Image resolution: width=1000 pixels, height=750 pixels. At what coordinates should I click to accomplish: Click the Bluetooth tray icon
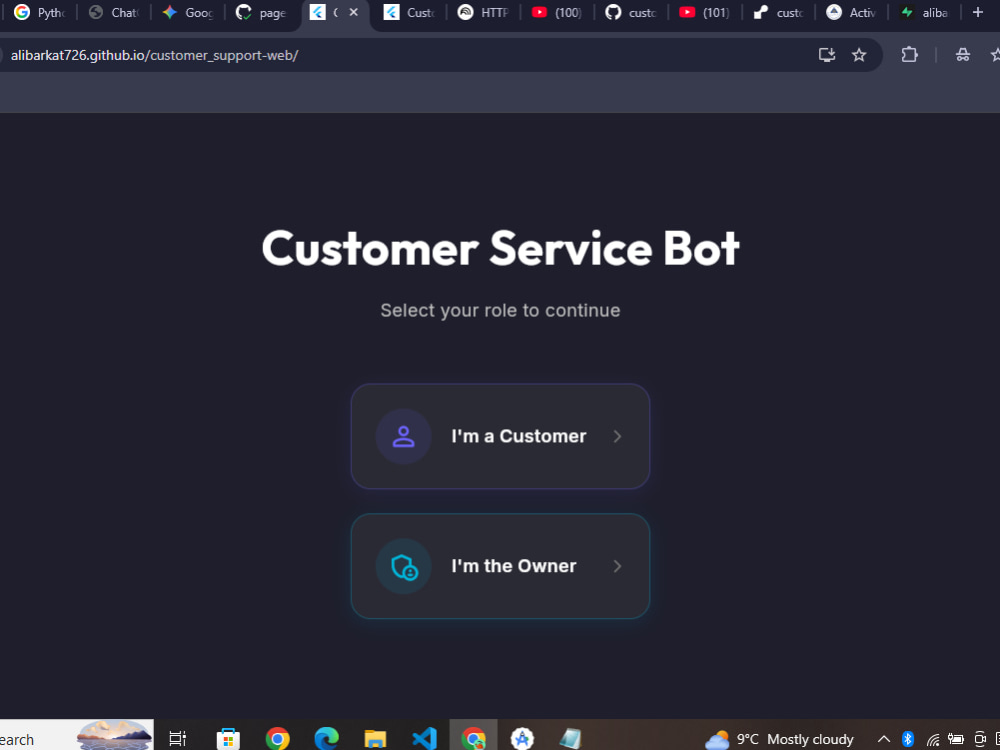point(908,739)
